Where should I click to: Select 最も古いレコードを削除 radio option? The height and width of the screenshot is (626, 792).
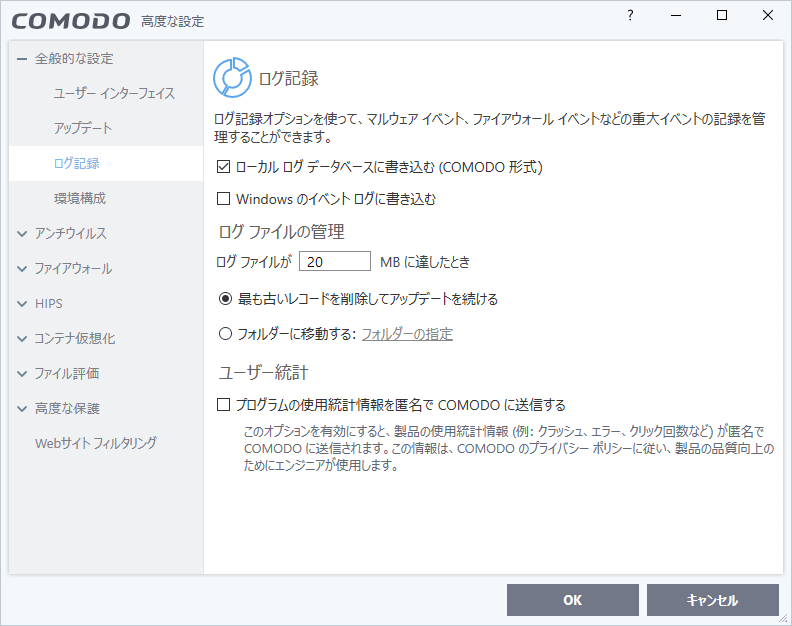tap(225, 299)
